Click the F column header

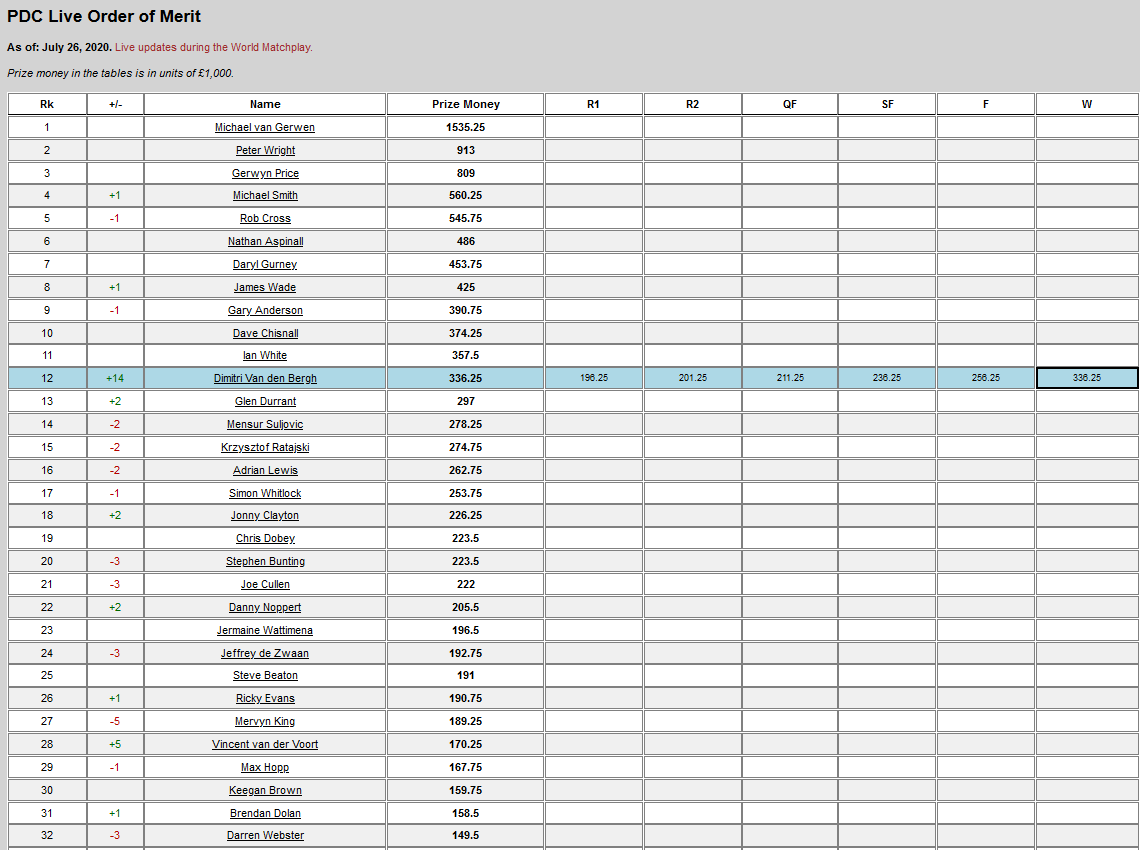tap(986, 104)
